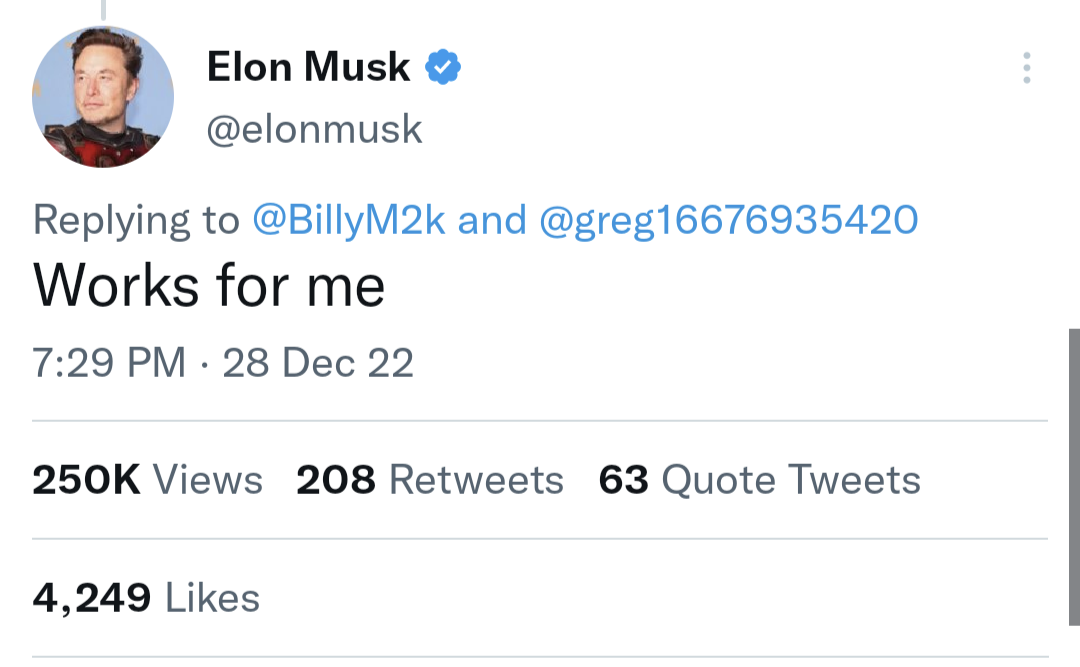This screenshot has height=667, width=1080.
Task: Open the three-dot more options menu
Action: click(x=1026, y=68)
